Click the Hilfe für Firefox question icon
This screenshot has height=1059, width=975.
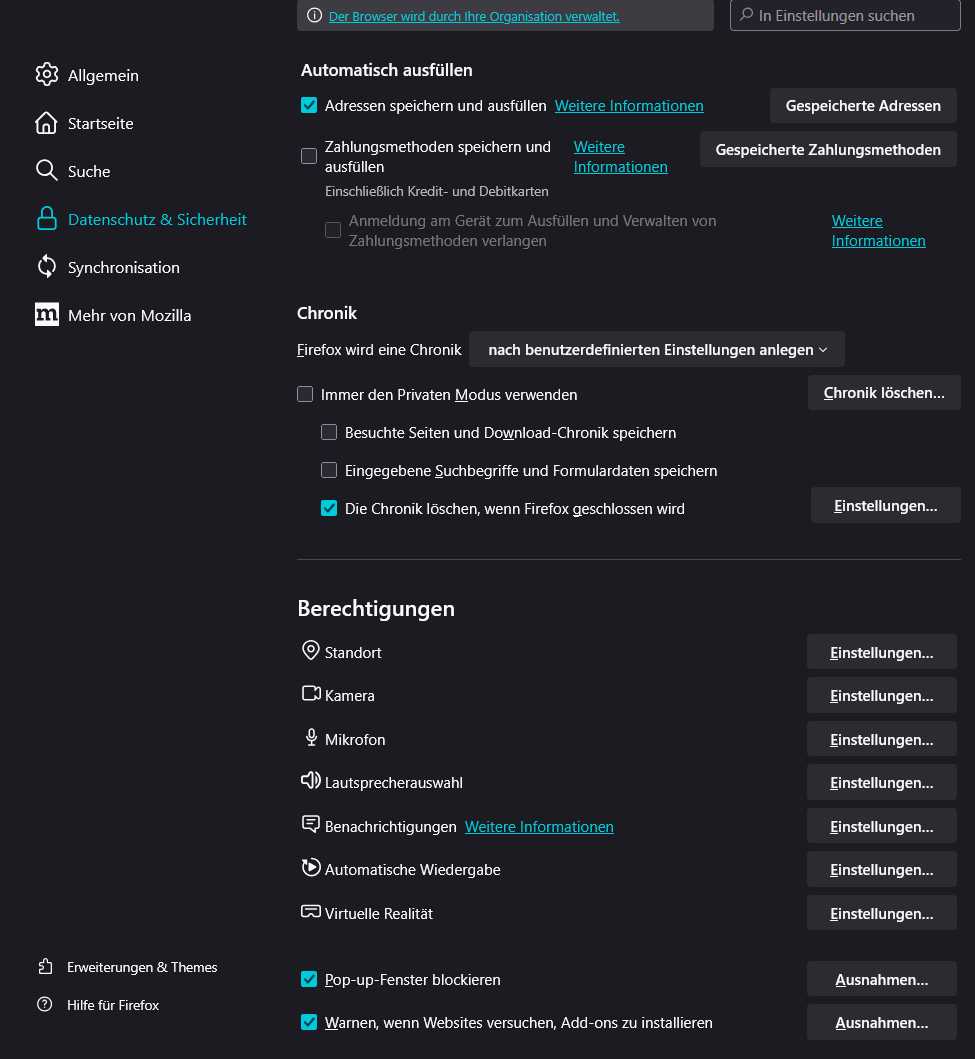click(x=45, y=1005)
